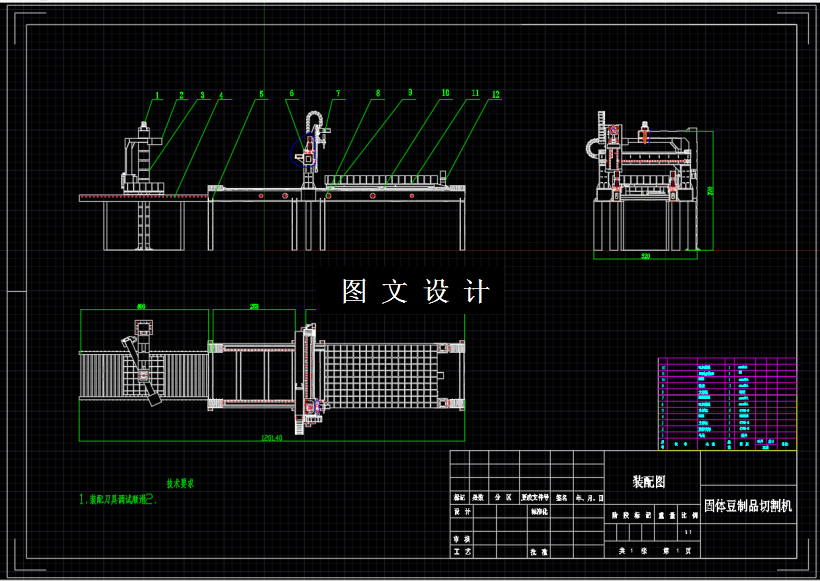This screenshot has height=581, width=820.
Task: Pick the 400 dimension above the top view
Action: 141,306
